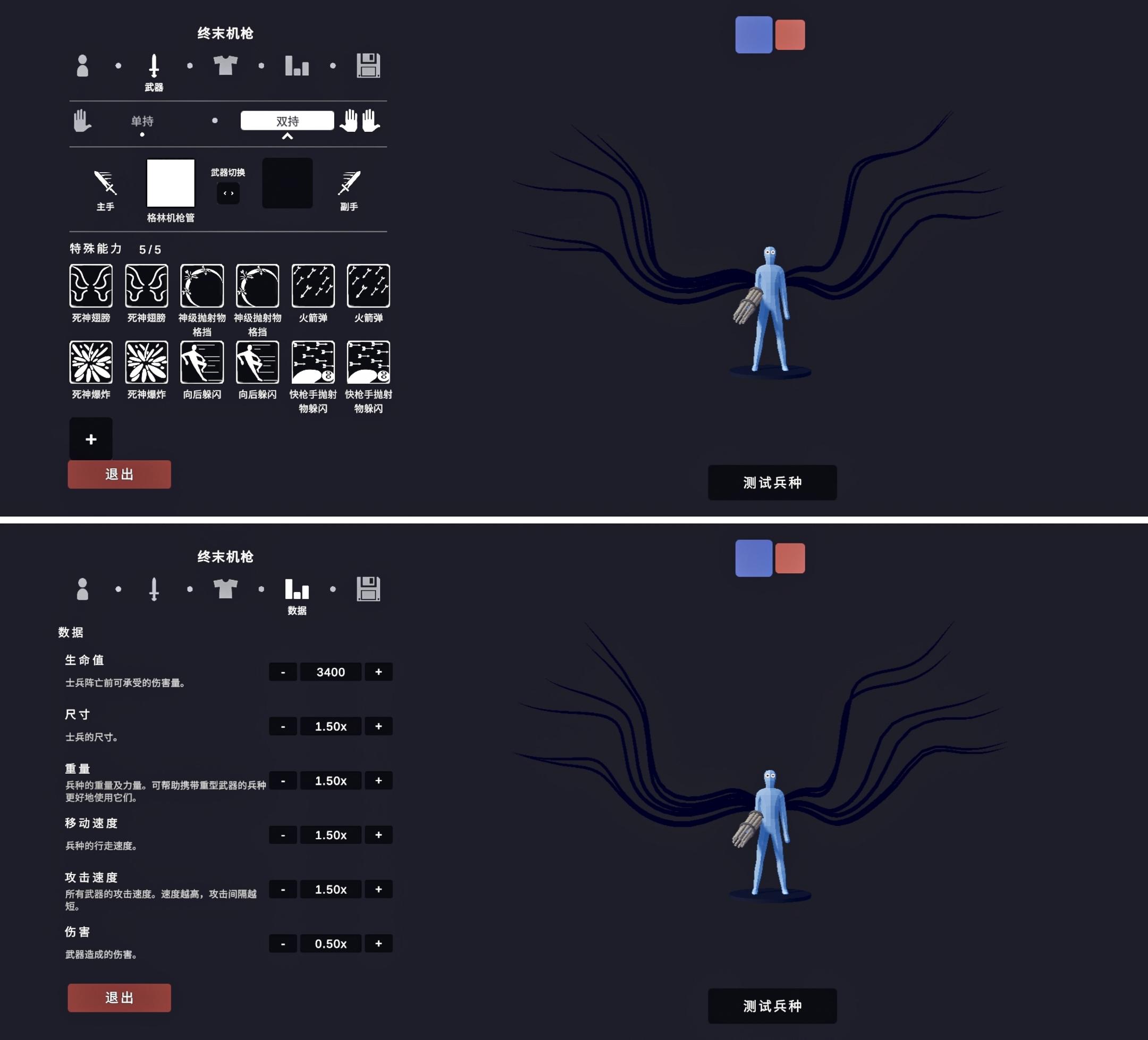This screenshot has width=1148, height=1040.
Task: Increase 攻击速度 with its plus button
Action: (378, 889)
